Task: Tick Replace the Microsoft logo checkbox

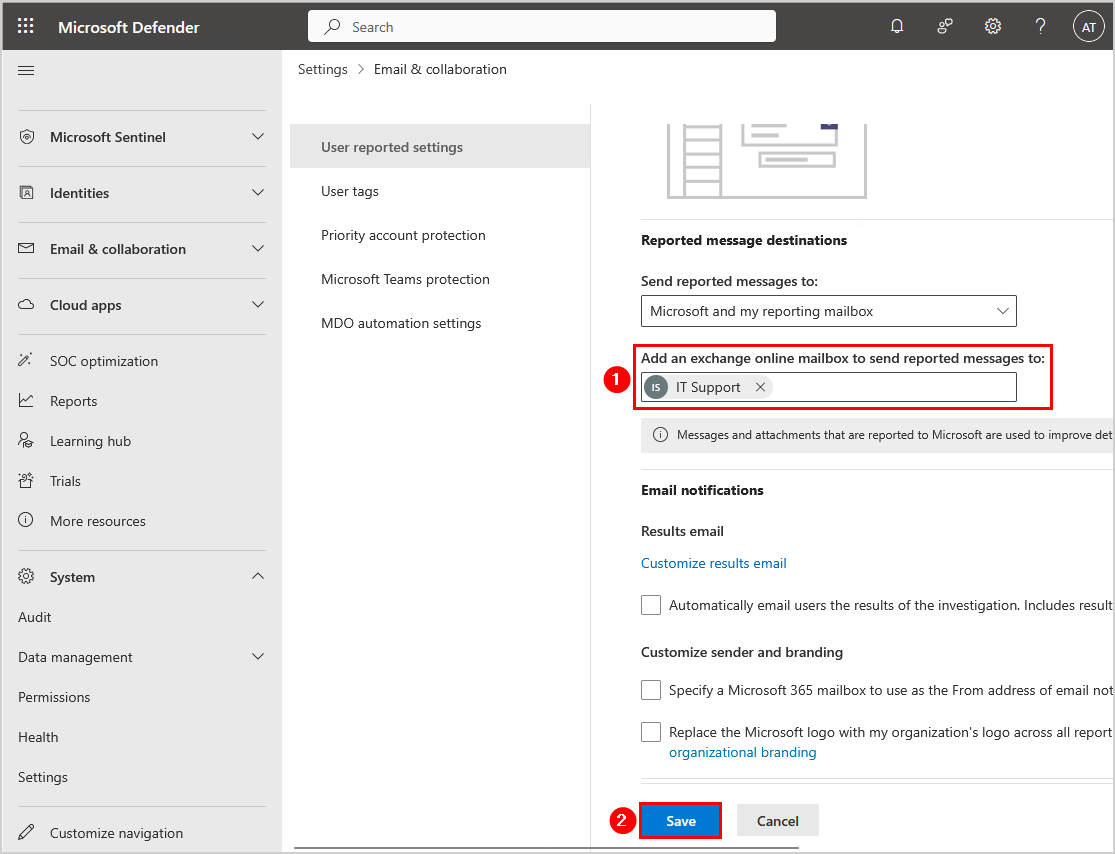Action: point(651,732)
